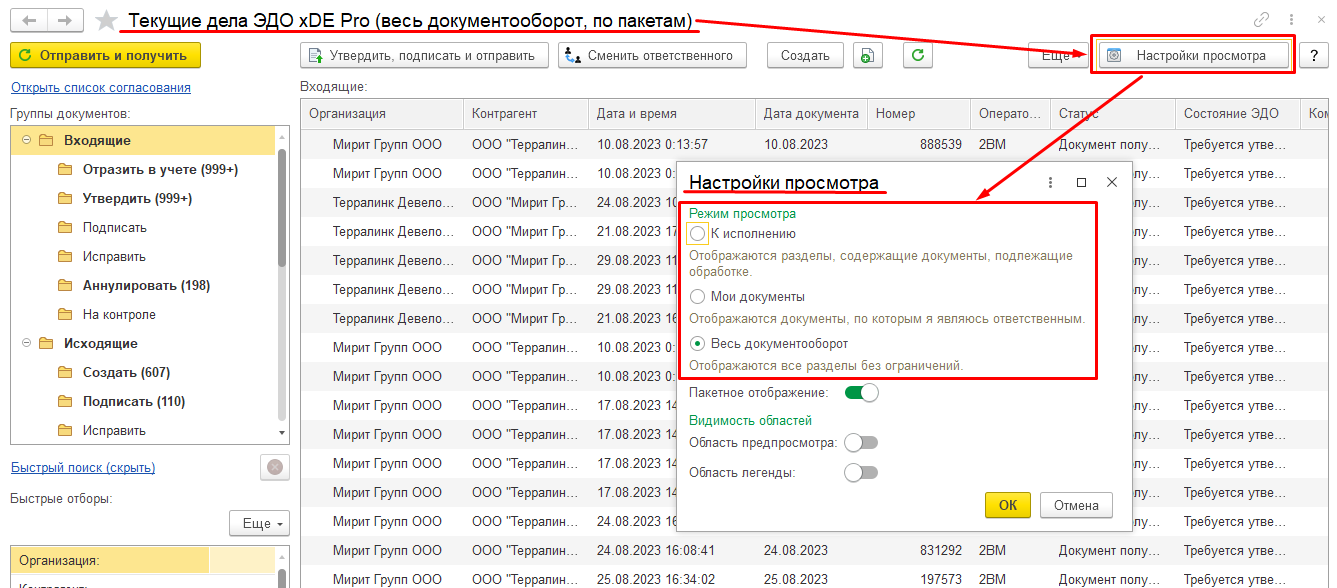The width and height of the screenshot is (1337, 588).
Task: Go back with the left arrow button
Action: point(28,20)
